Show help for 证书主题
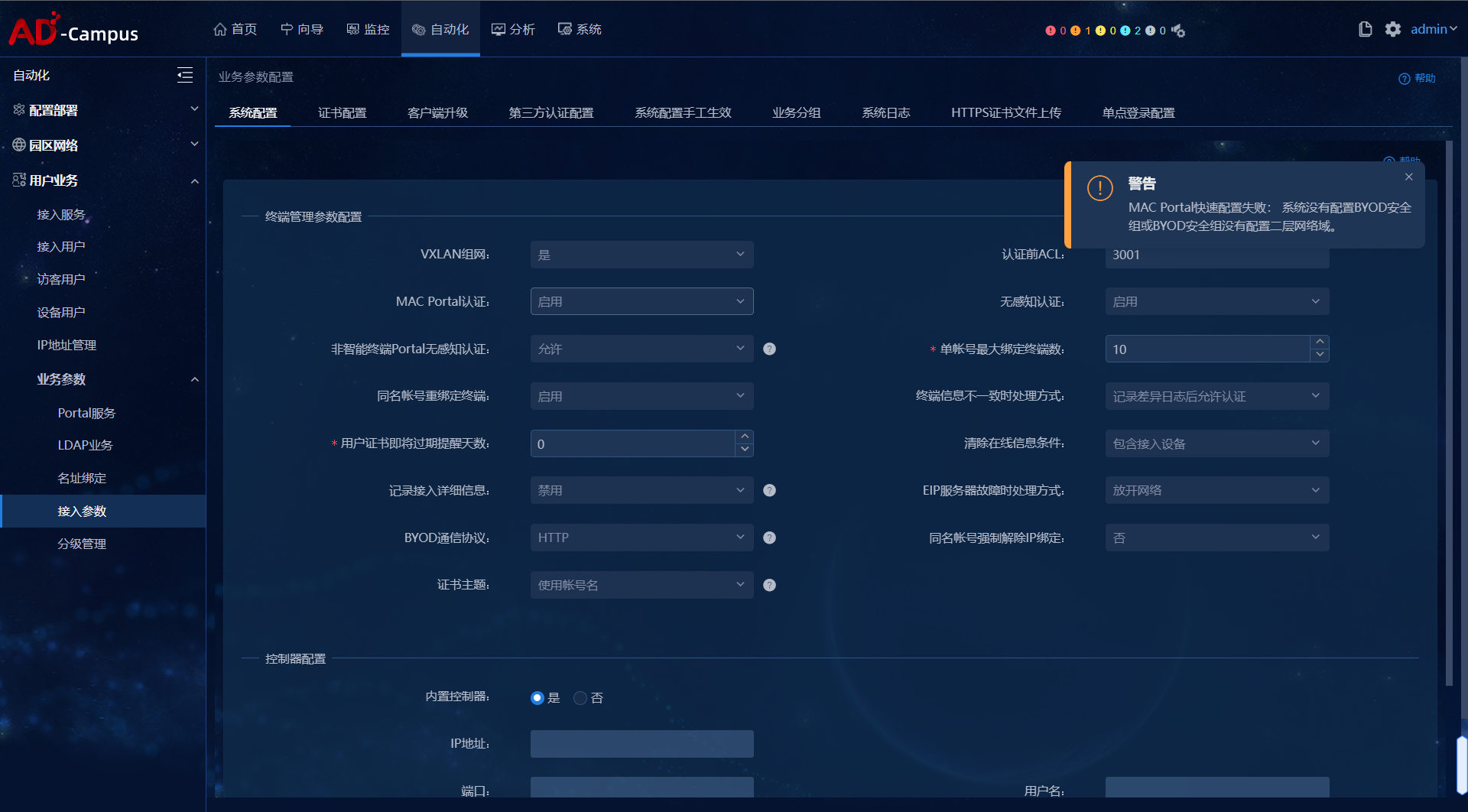This screenshot has height=812, width=1468. point(770,585)
